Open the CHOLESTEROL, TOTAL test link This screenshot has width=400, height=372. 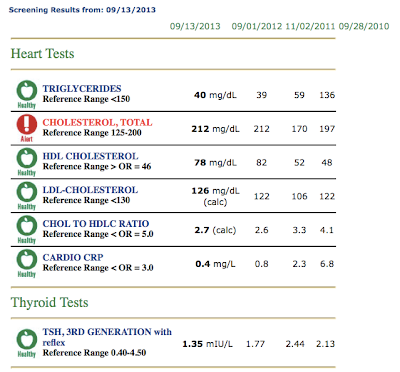click(97, 122)
